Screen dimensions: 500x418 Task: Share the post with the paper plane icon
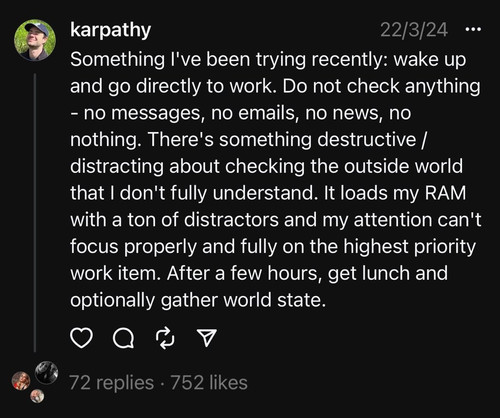pos(207,338)
